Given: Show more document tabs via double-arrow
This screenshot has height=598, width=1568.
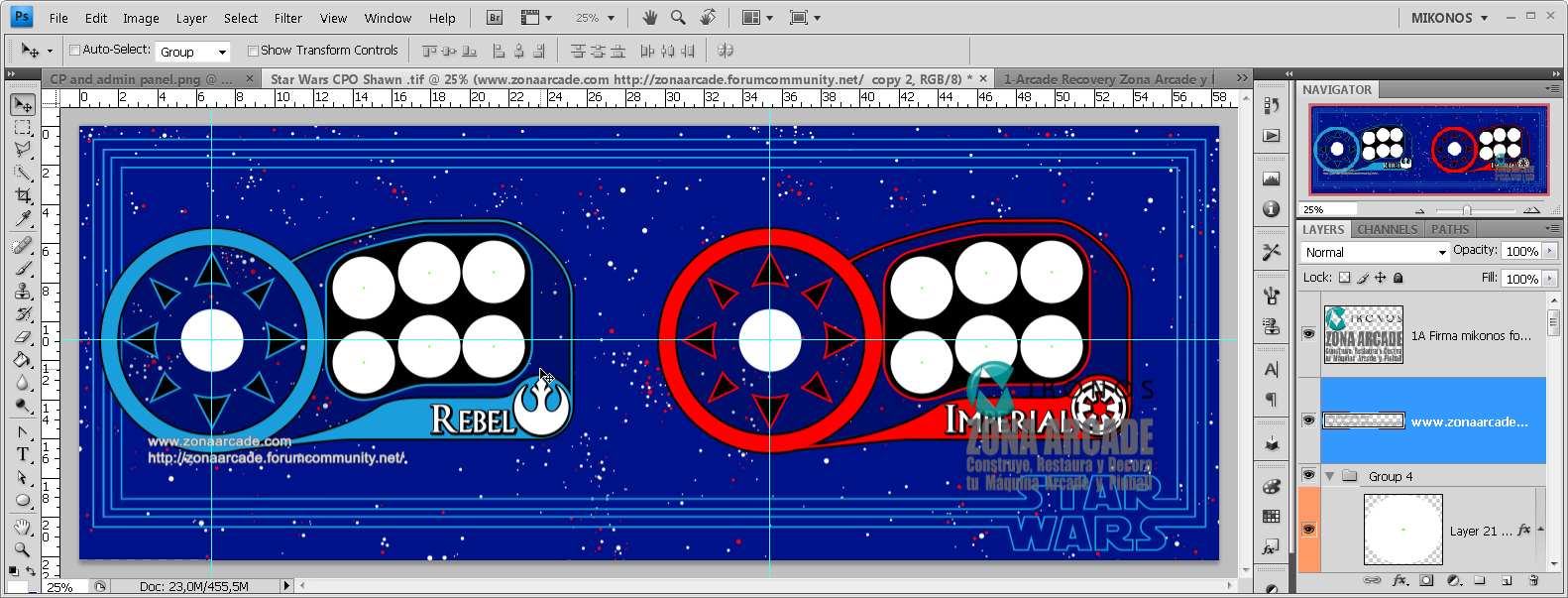Looking at the screenshot, I should coord(1242,77).
